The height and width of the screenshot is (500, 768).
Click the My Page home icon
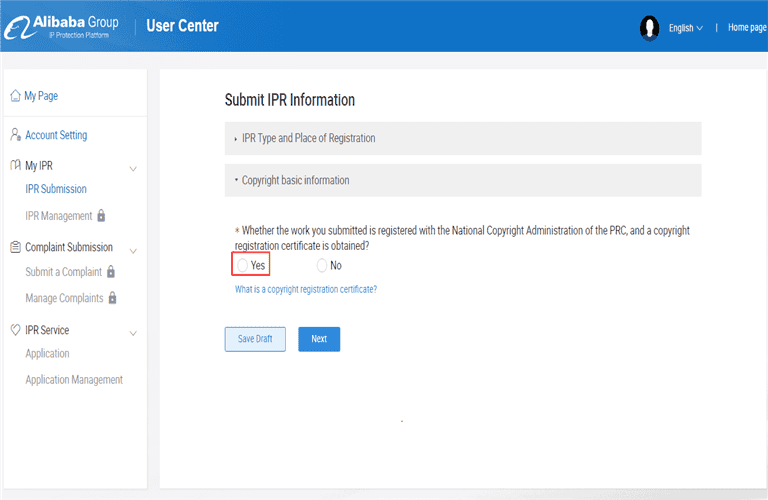pyautogui.click(x=15, y=95)
